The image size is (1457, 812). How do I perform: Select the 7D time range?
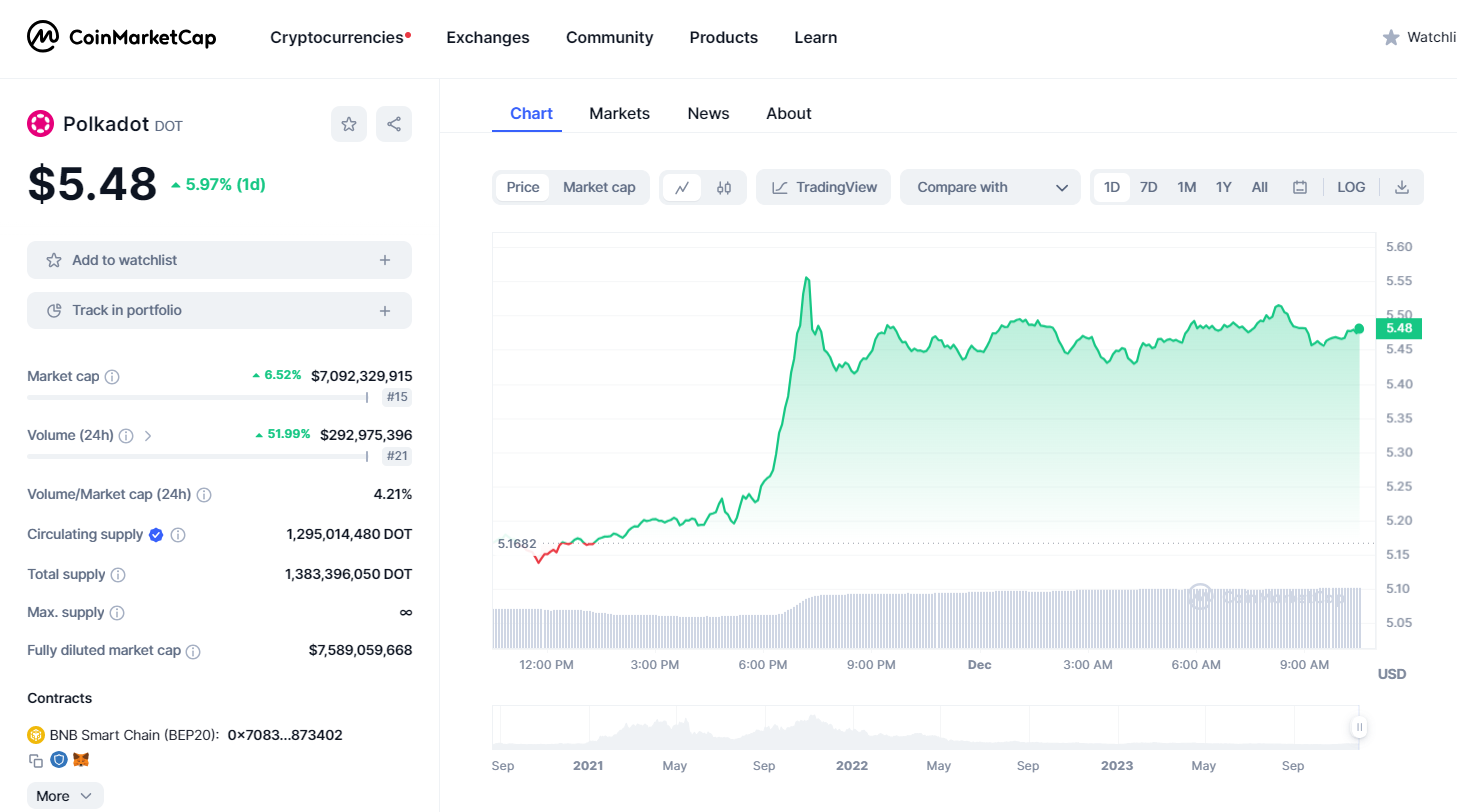point(1149,187)
